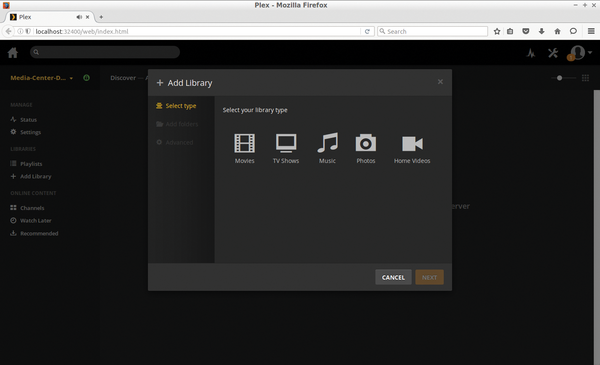
Task: Select the Movies library type icon
Action: 245,143
